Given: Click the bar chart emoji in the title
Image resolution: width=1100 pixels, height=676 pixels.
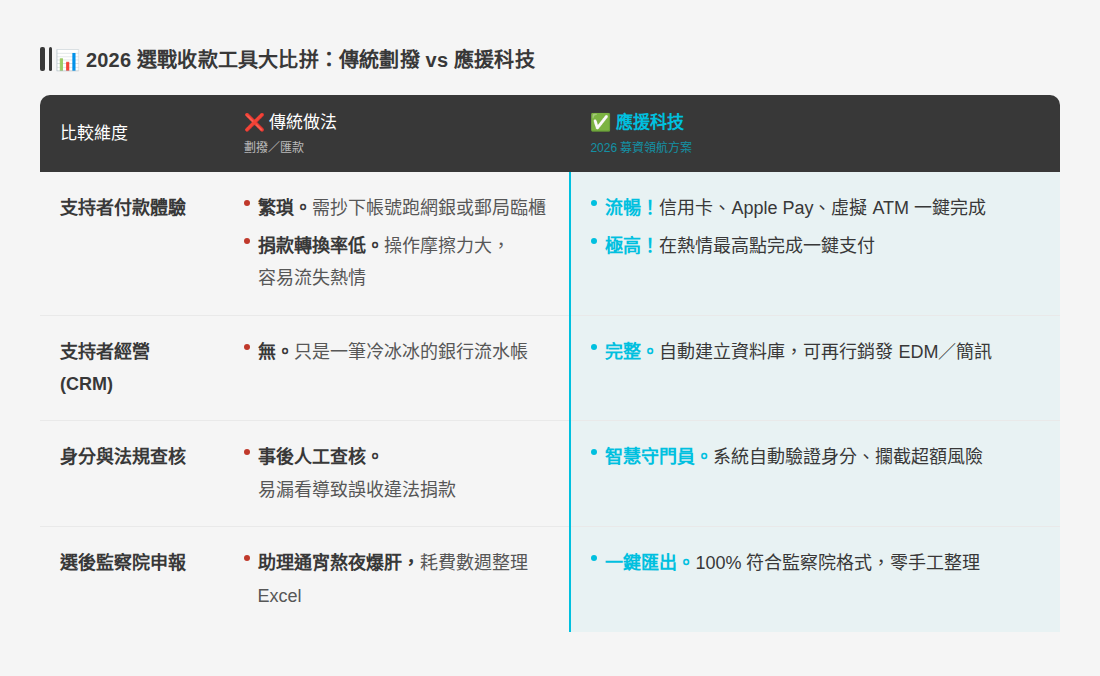Looking at the screenshot, I should tap(67, 60).
